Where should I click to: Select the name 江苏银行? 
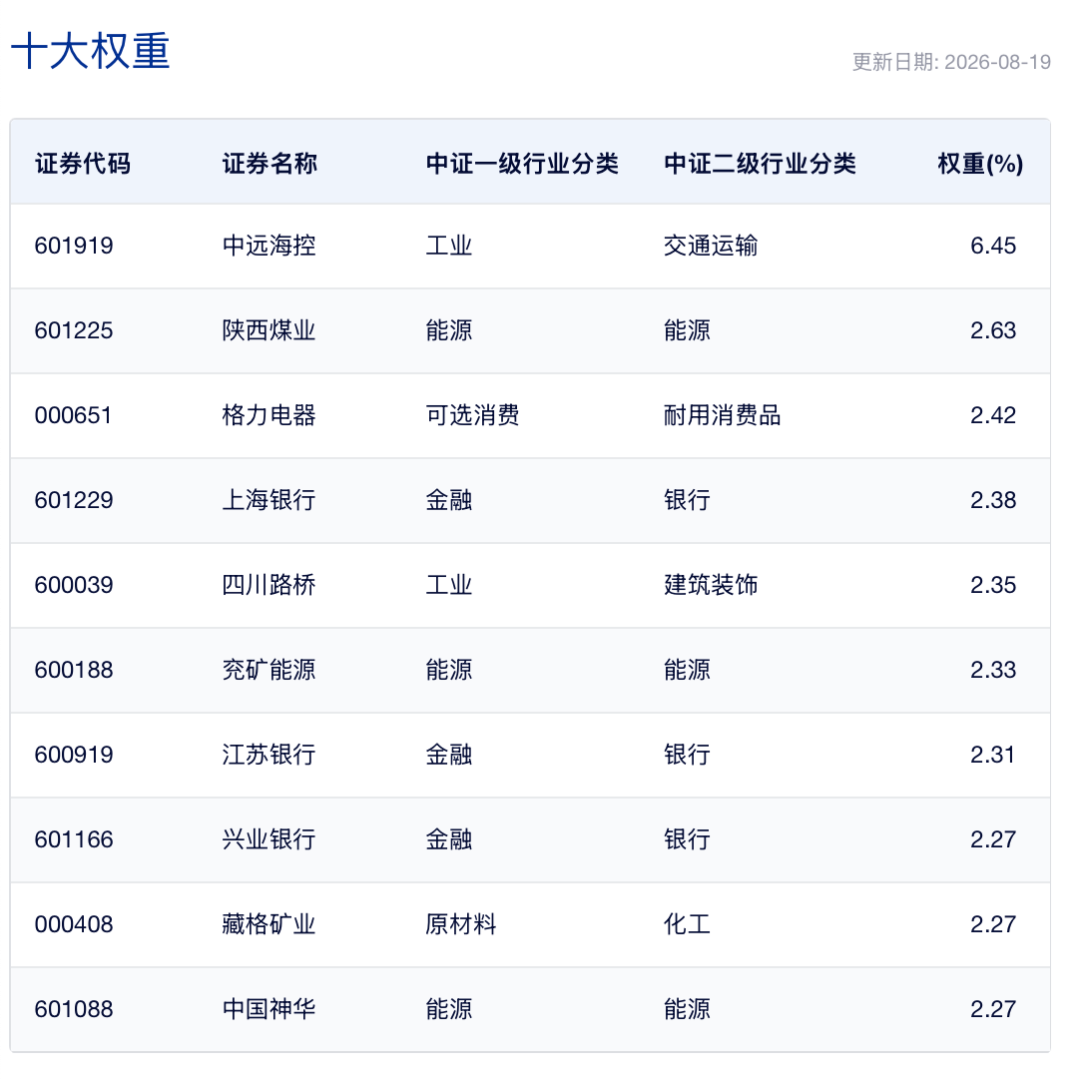269,755
